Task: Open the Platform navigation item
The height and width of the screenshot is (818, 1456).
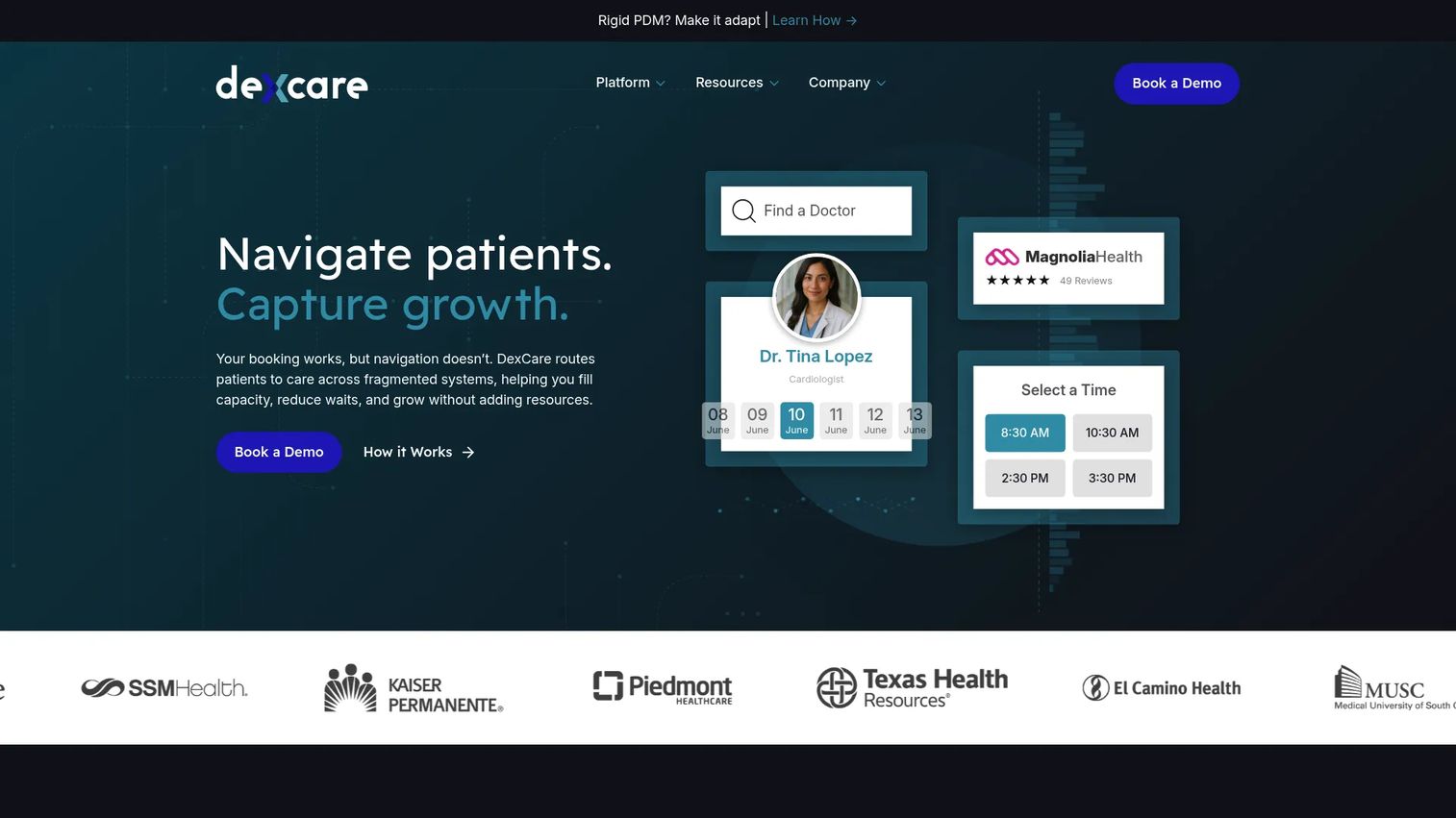Action: [631, 83]
